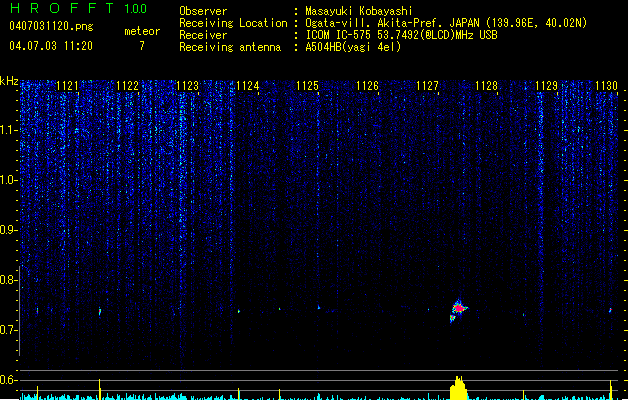The height and width of the screenshot is (400, 629).
Task: Click the 'Receiving Location' label
Action: (233, 23)
